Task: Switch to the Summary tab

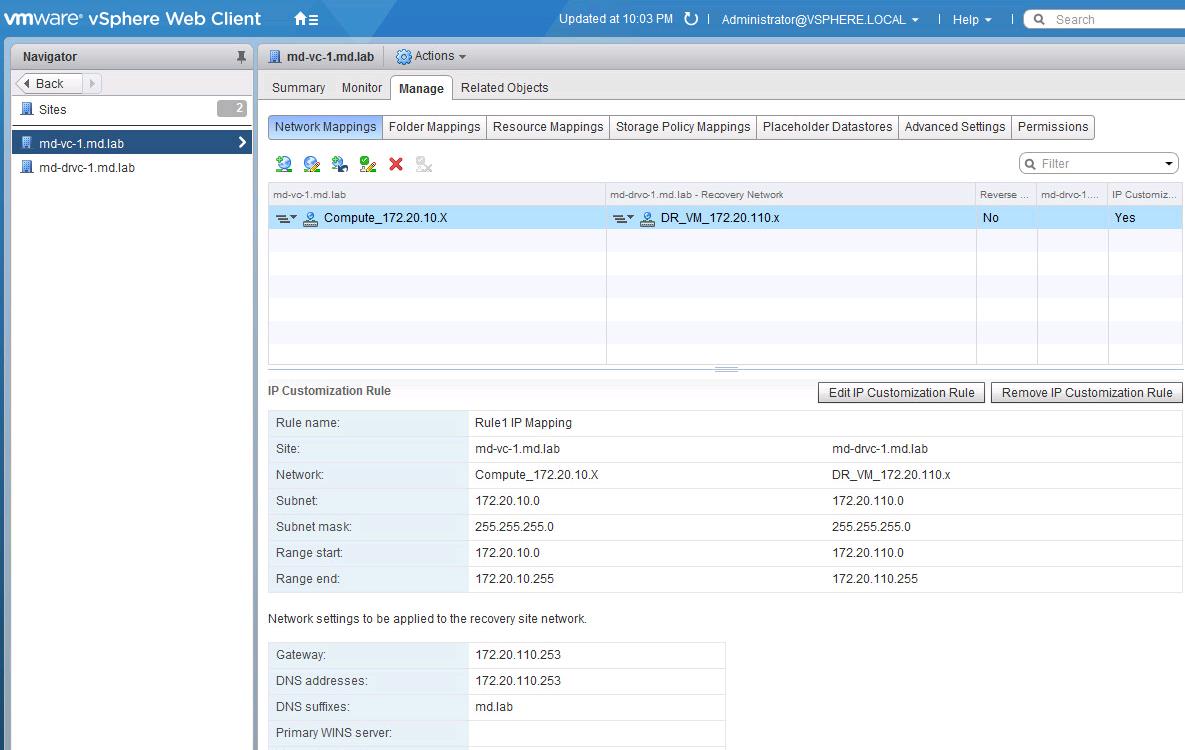Action: [x=299, y=88]
